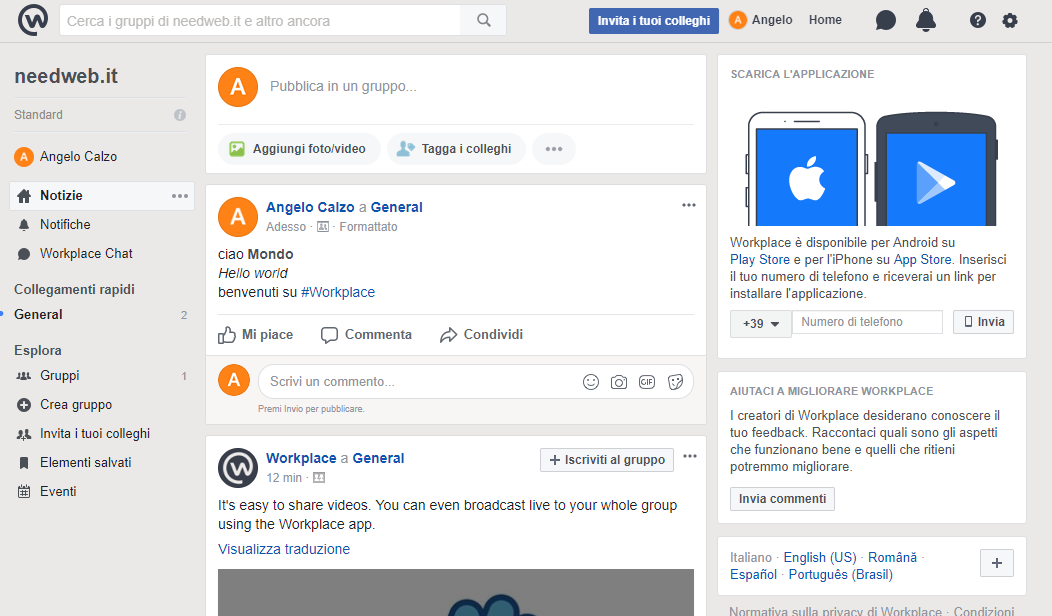Add more languages with the plus button

(997, 563)
